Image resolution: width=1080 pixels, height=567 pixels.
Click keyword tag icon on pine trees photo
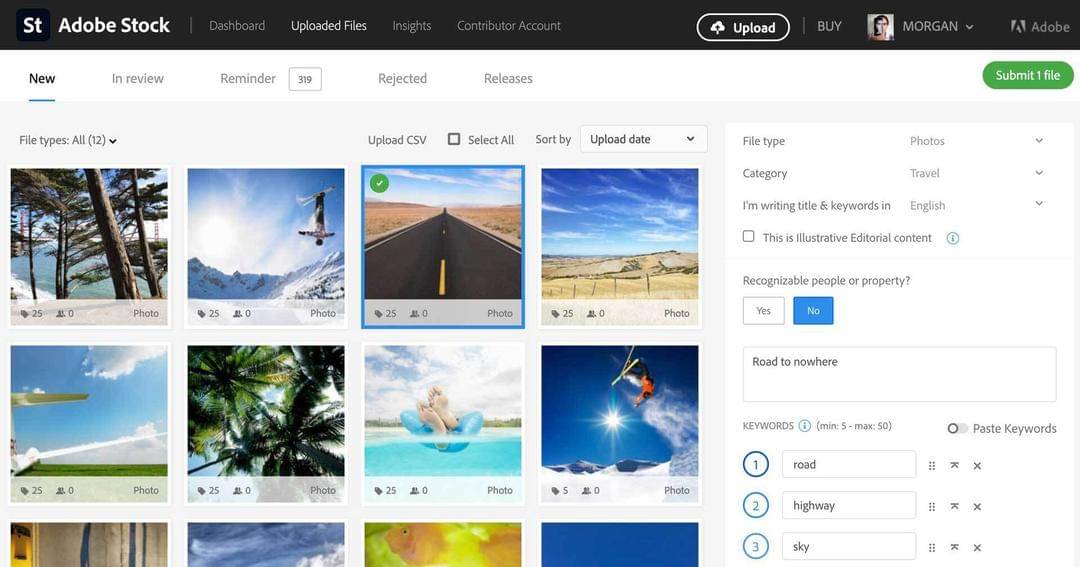click(x=25, y=313)
